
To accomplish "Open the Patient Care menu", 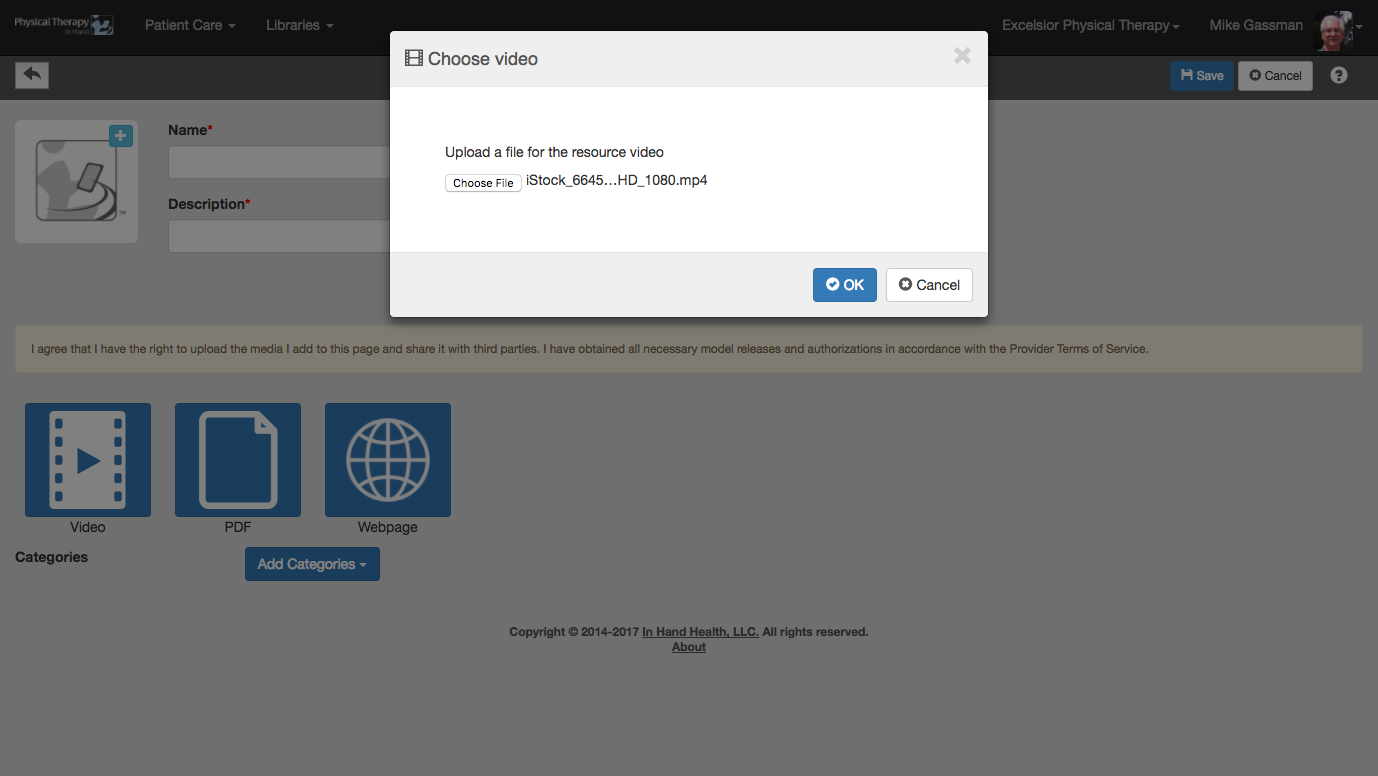I will click(190, 25).
